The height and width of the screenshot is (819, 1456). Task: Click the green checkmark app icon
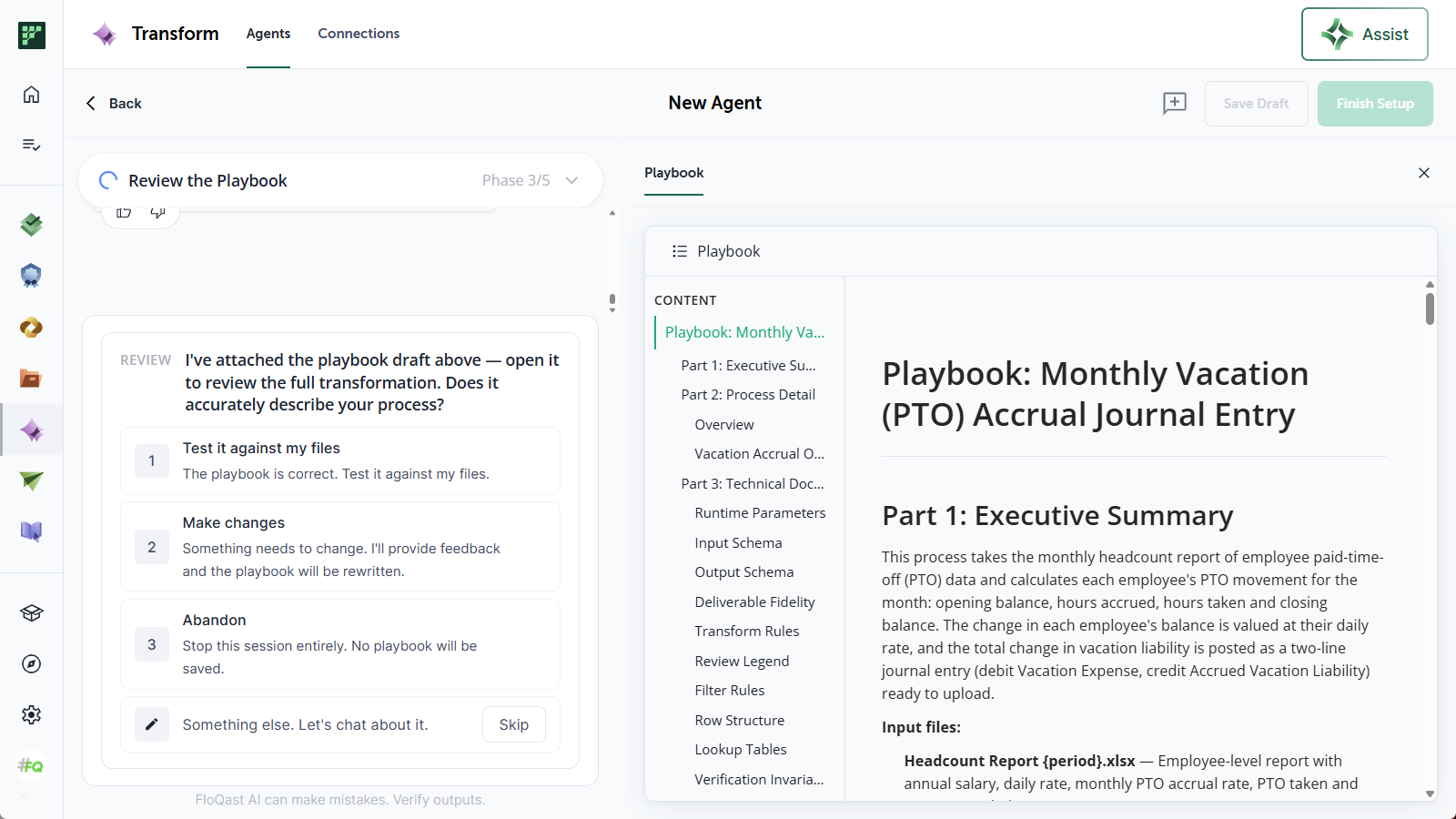pyautogui.click(x=31, y=224)
